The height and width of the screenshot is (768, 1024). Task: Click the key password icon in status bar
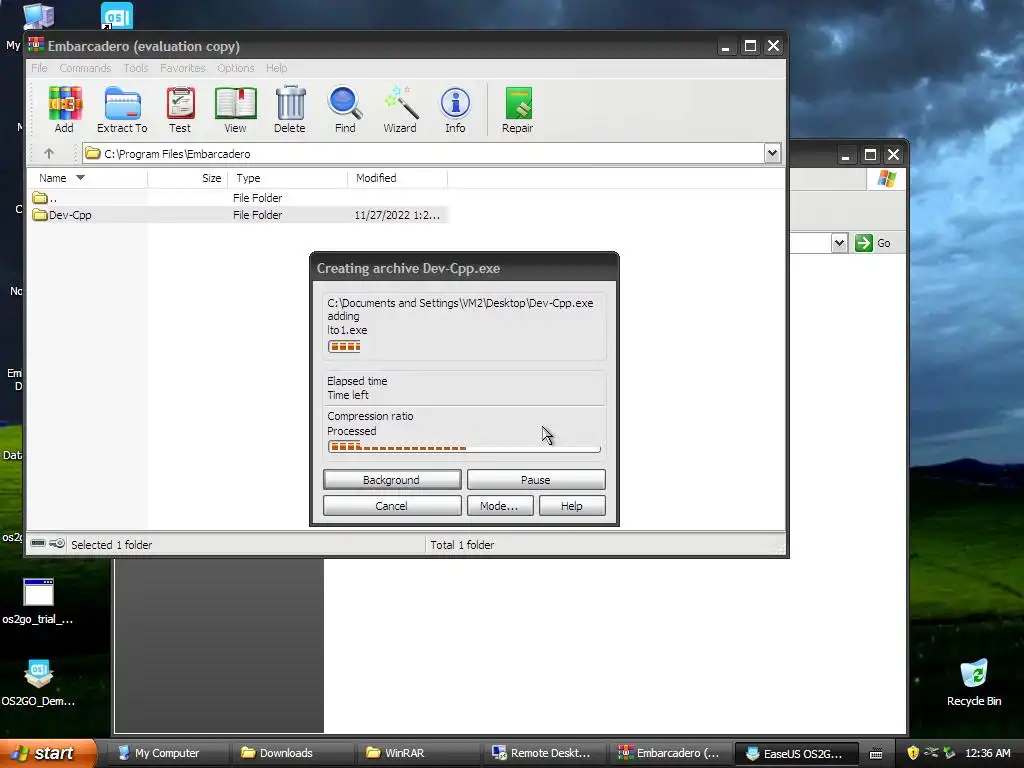57,543
